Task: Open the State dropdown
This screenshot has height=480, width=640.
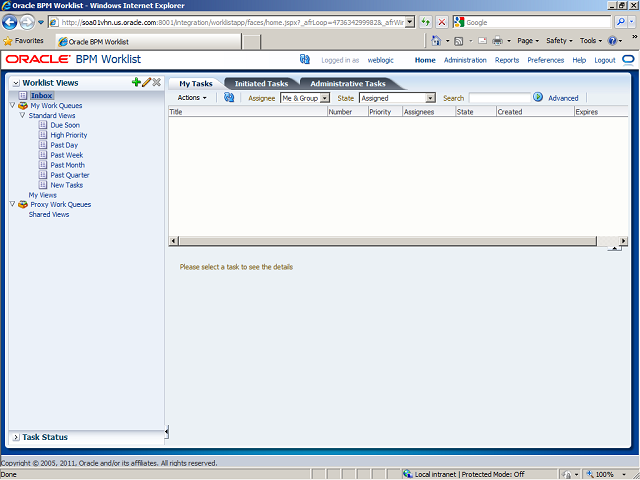Action: [431, 98]
